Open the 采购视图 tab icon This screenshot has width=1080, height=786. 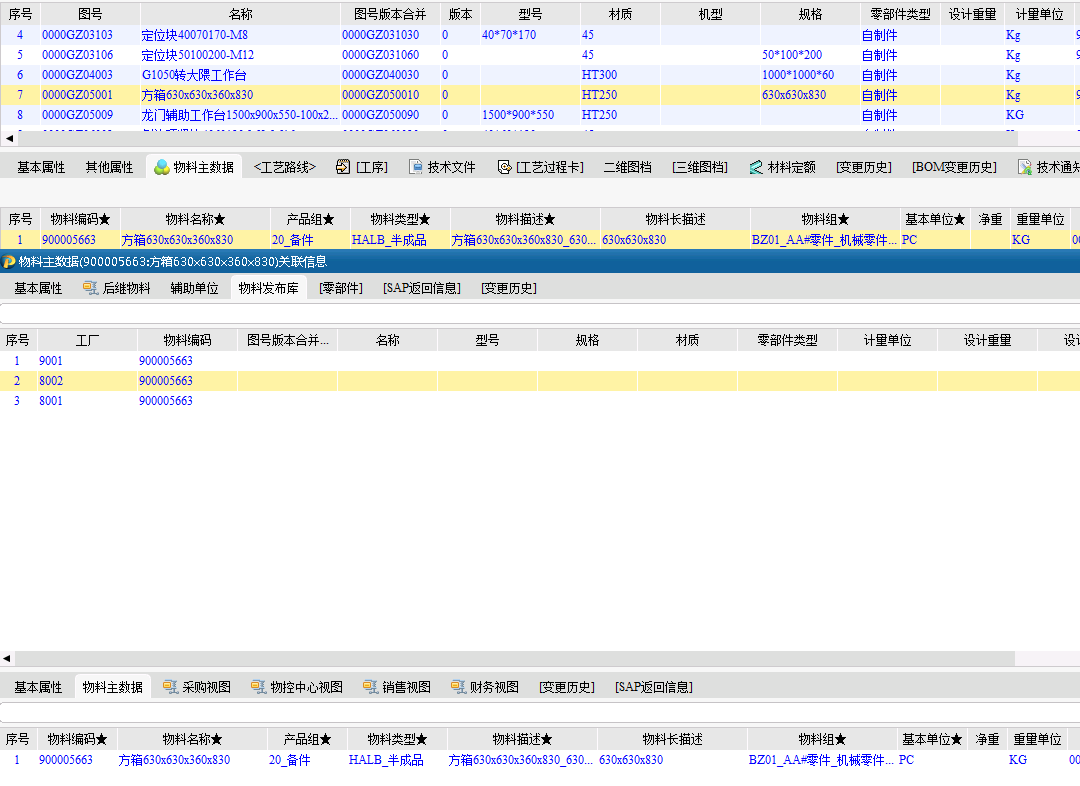[x=171, y=687]
